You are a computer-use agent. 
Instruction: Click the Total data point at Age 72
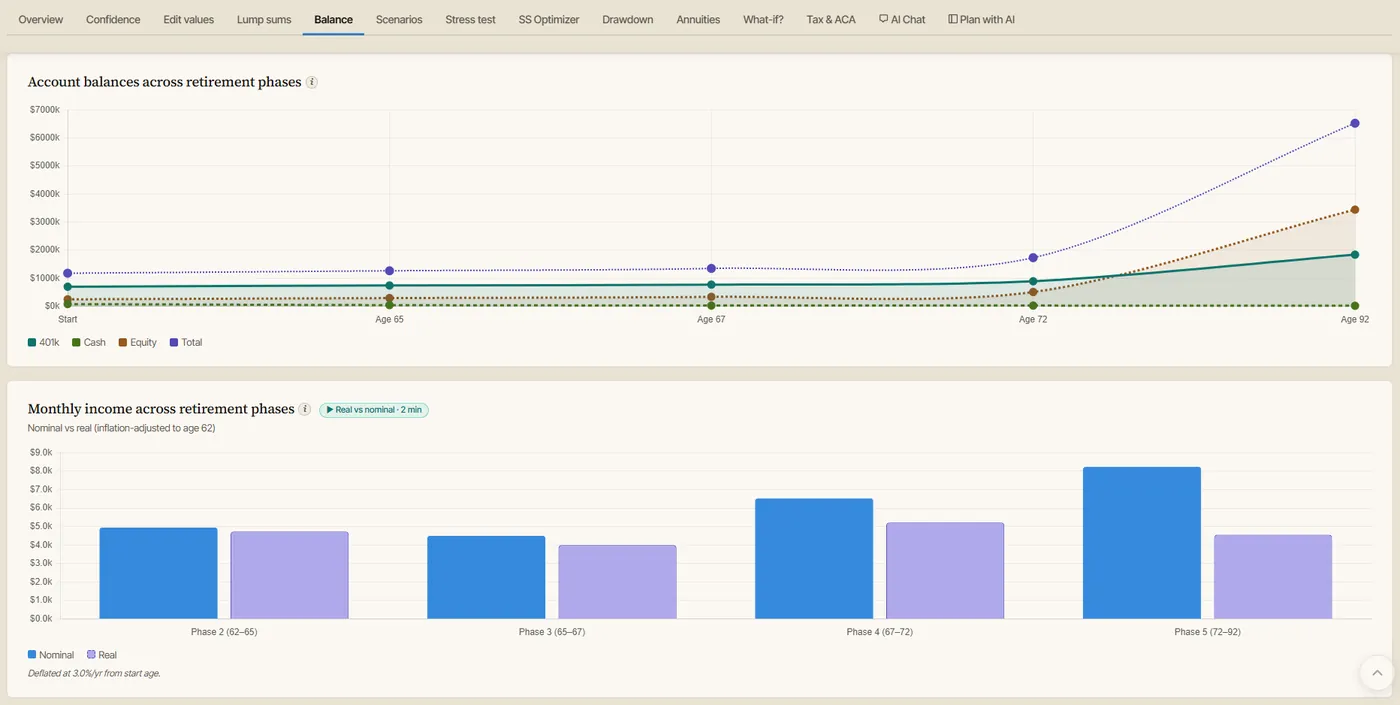pos(1033,258)
